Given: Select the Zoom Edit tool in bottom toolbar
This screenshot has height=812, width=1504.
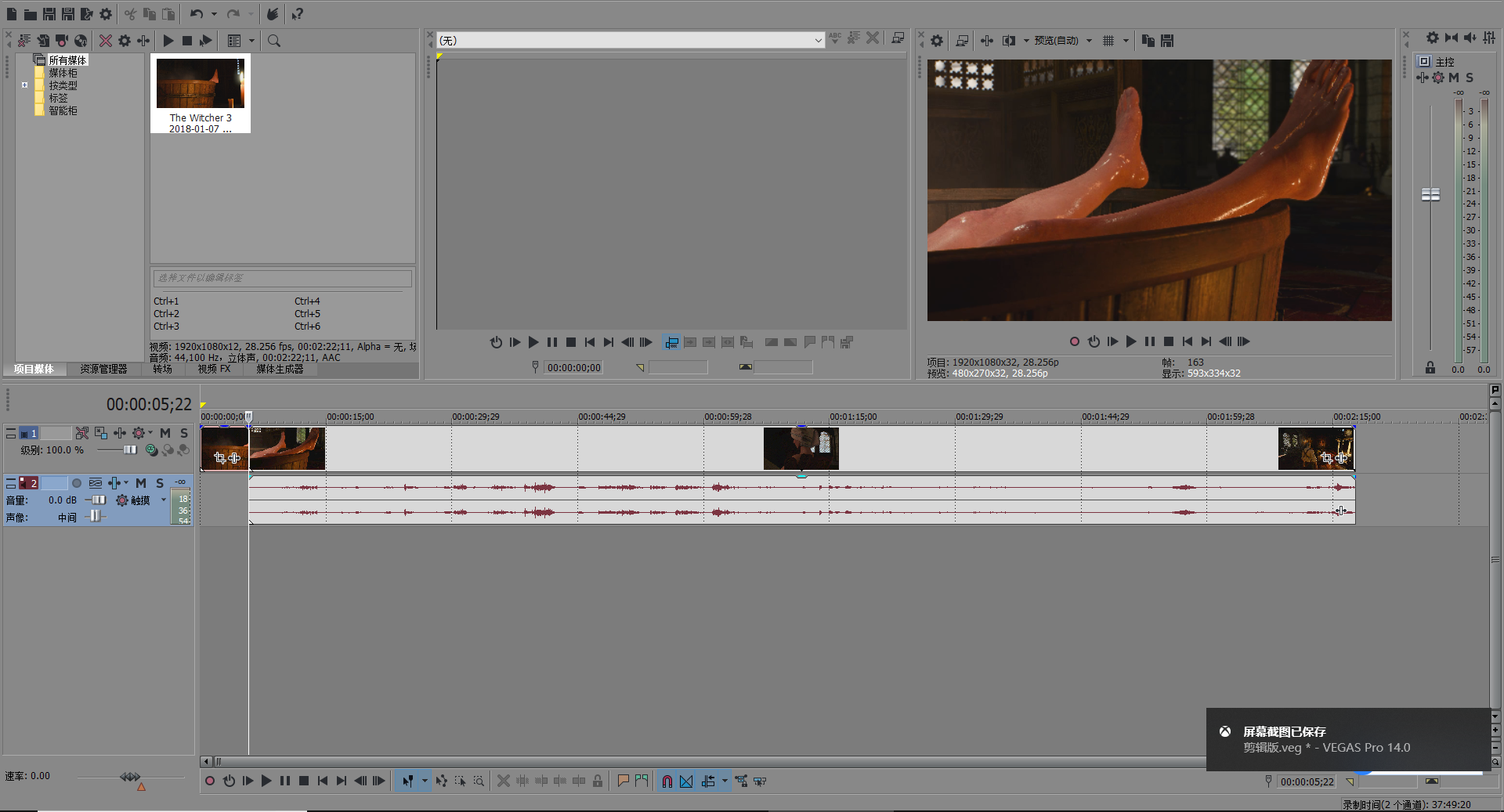Looking at the screenshot, I should [479, 781].
